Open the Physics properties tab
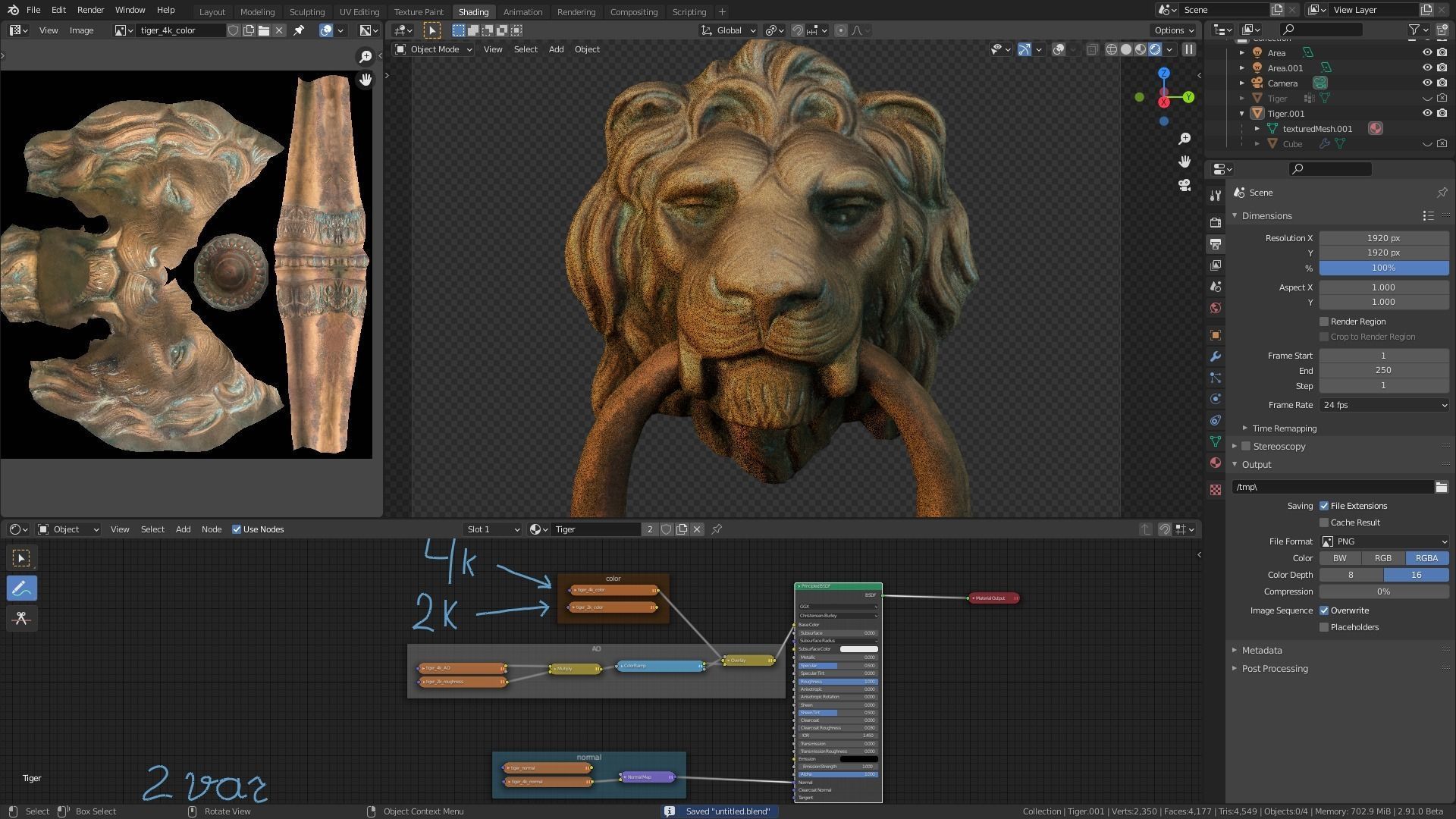Image resolution: width=1456 pixels, height=819 pixels. coord(1216,399)
